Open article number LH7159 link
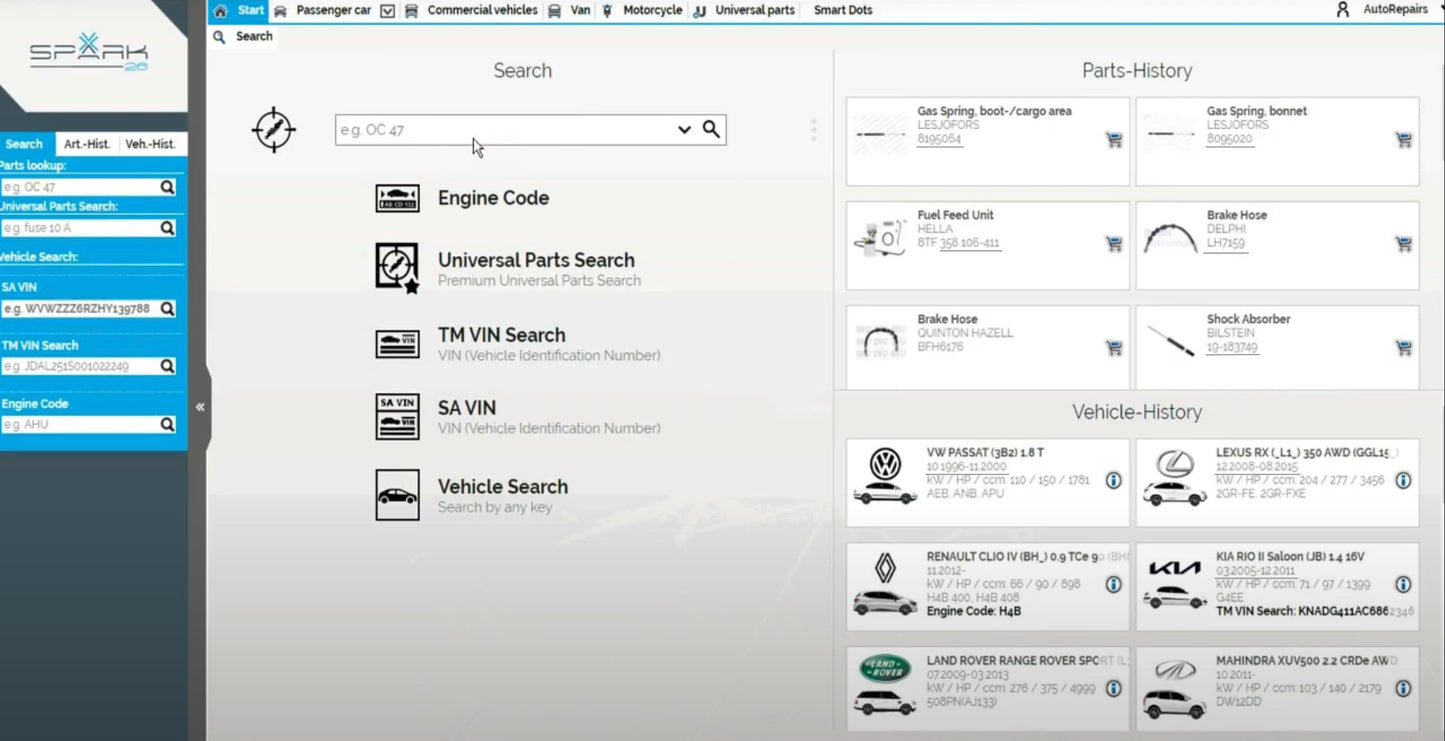This screenshot has width=1445, height=741. click(x=1225, y=243)
